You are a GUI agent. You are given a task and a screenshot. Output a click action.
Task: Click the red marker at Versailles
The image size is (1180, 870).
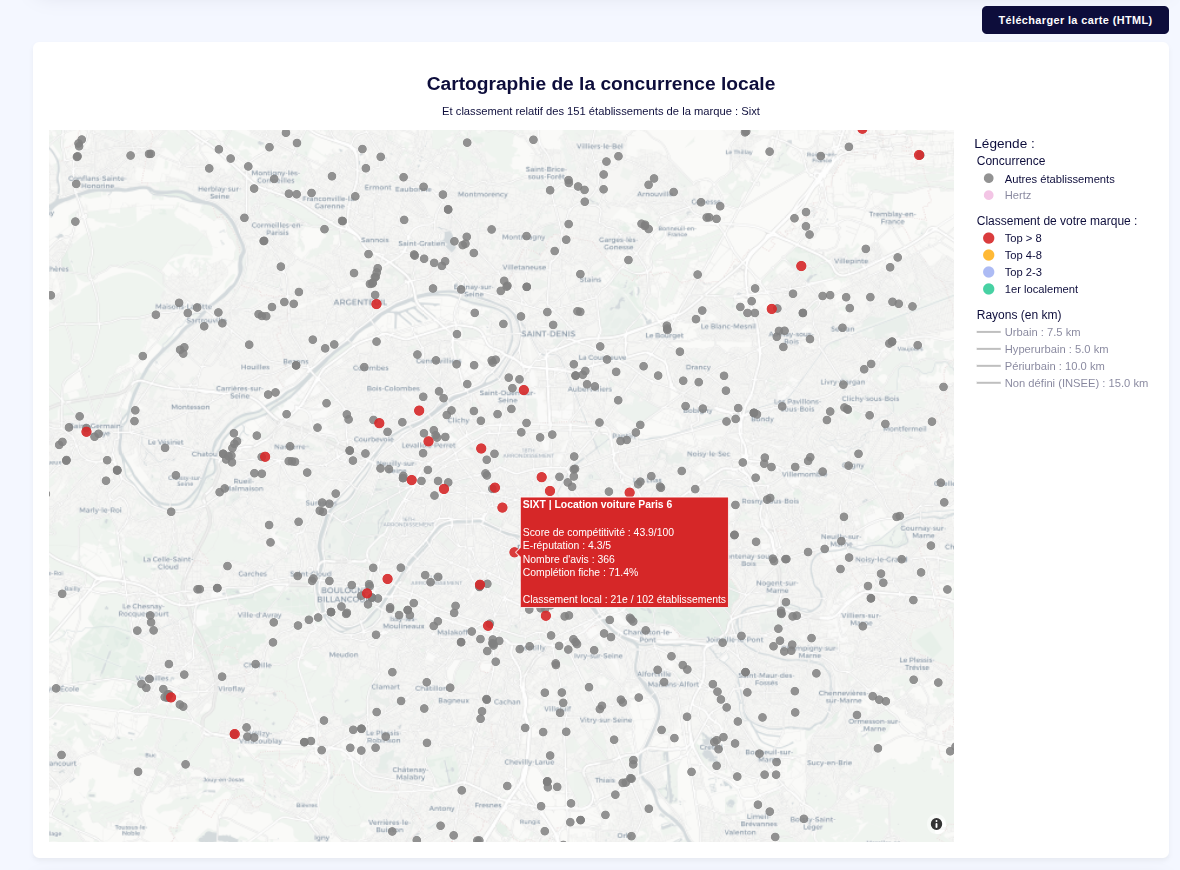[171, 698]
